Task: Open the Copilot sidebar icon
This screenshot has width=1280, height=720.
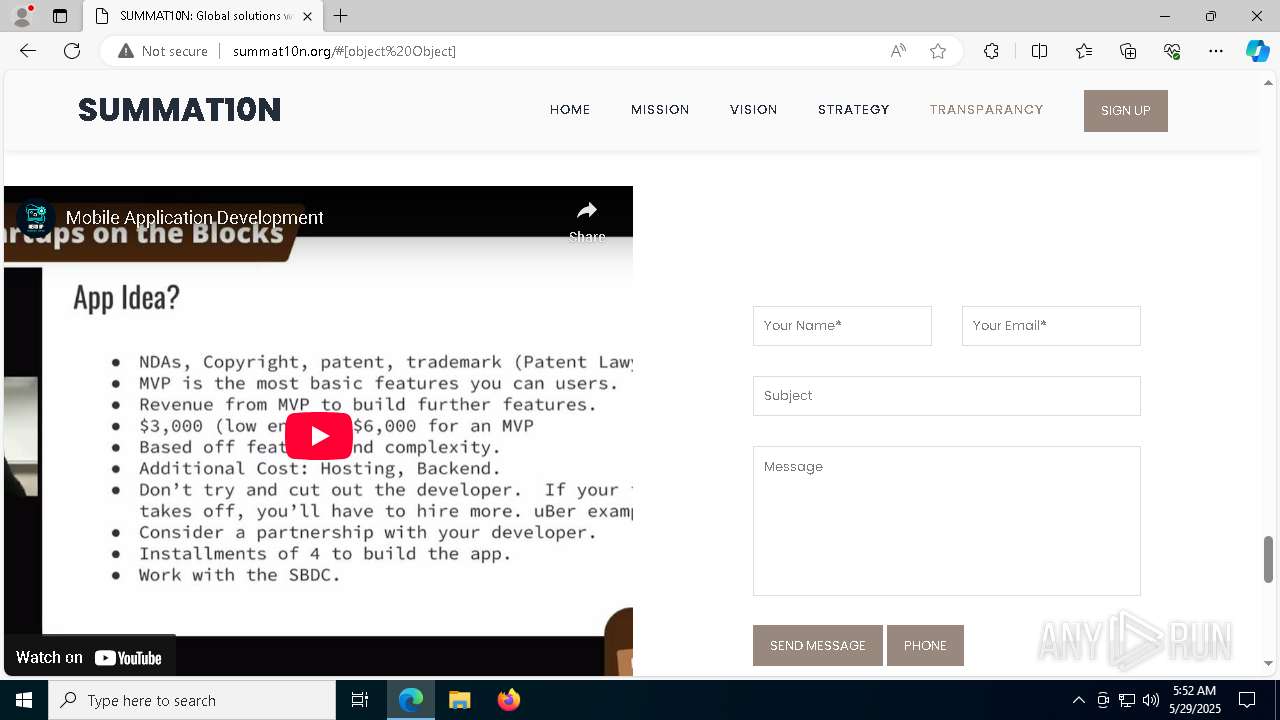Action: 1257,51
